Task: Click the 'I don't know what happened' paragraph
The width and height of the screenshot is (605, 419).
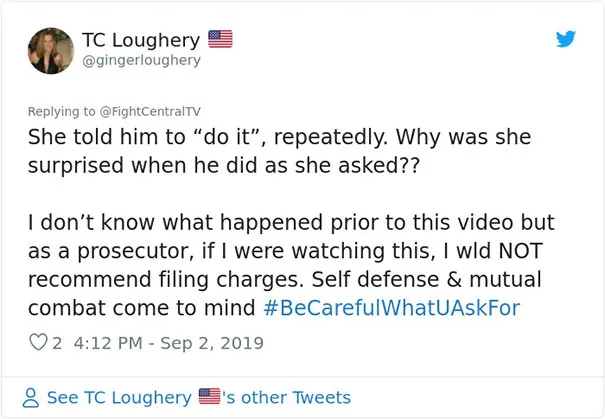Action: click(x=291, y=265)
